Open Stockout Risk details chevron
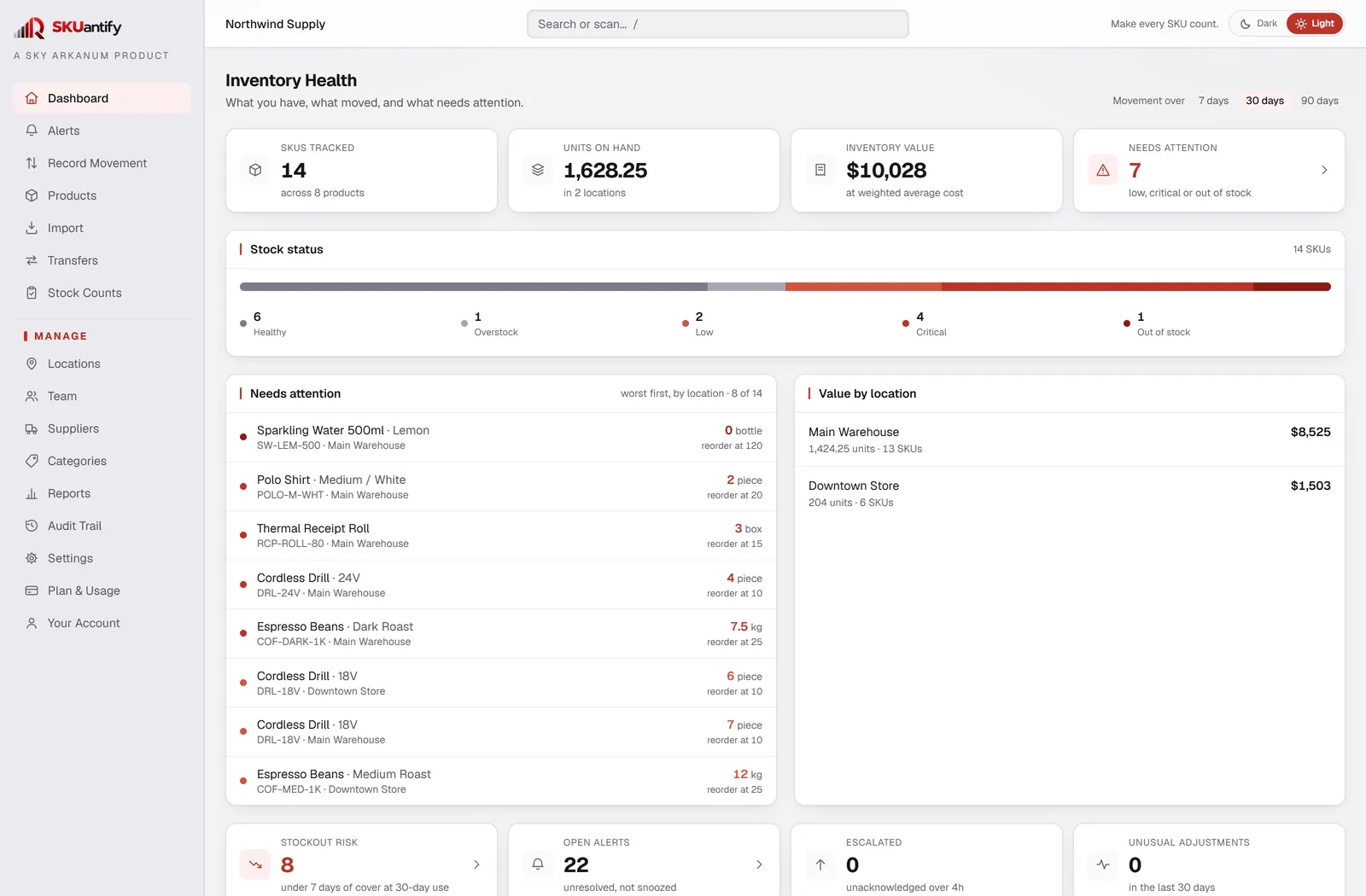The image size is (1366, 896). coord(476,864)
